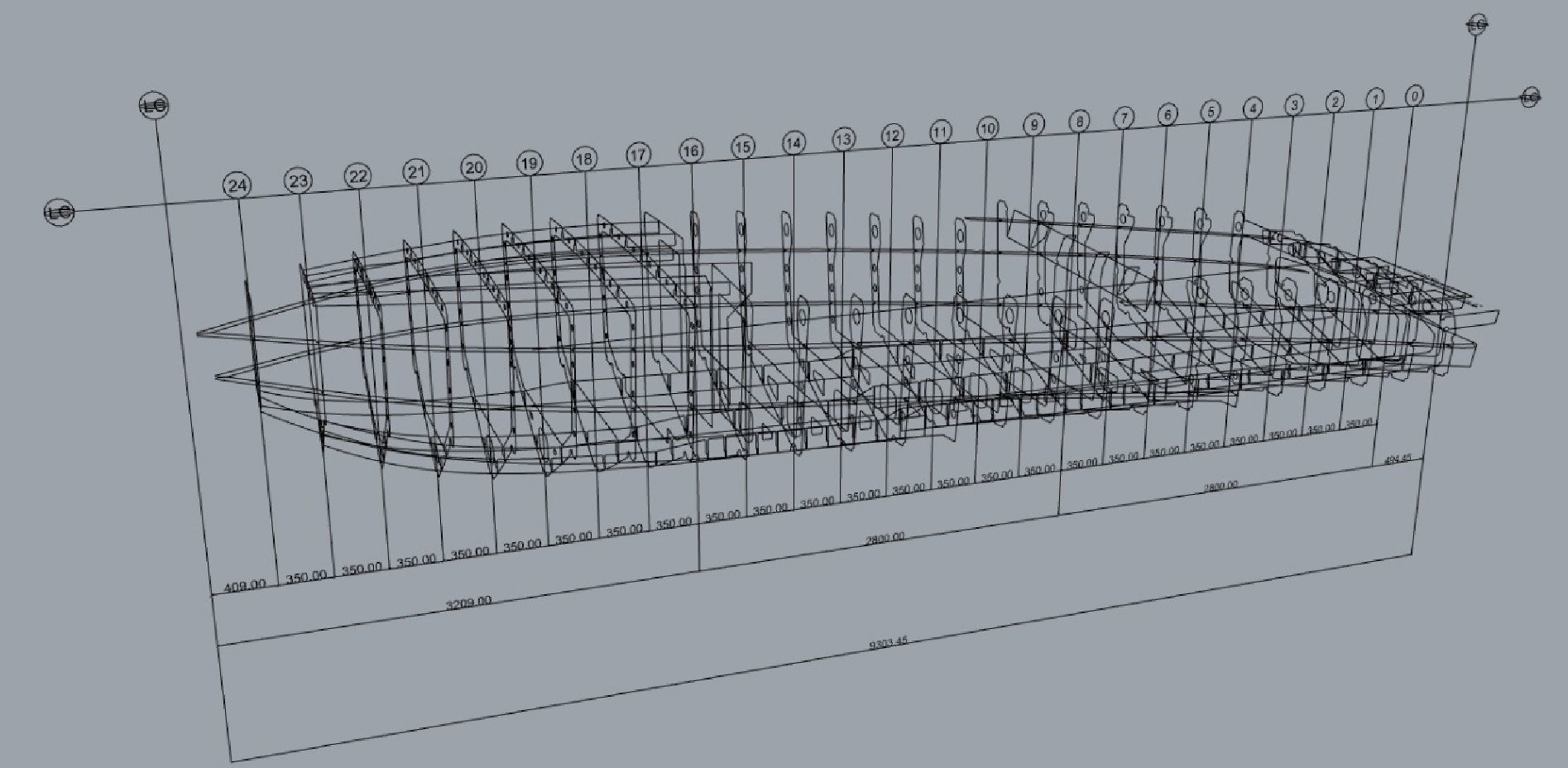This screenshot has width=1568, height=768.
Task: Select the circled frame label 5
Action: [1210, 111]
